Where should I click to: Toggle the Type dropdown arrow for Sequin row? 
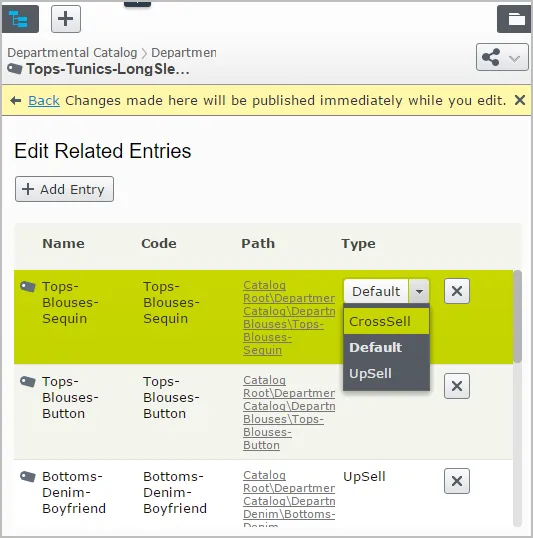click(419, 291)
